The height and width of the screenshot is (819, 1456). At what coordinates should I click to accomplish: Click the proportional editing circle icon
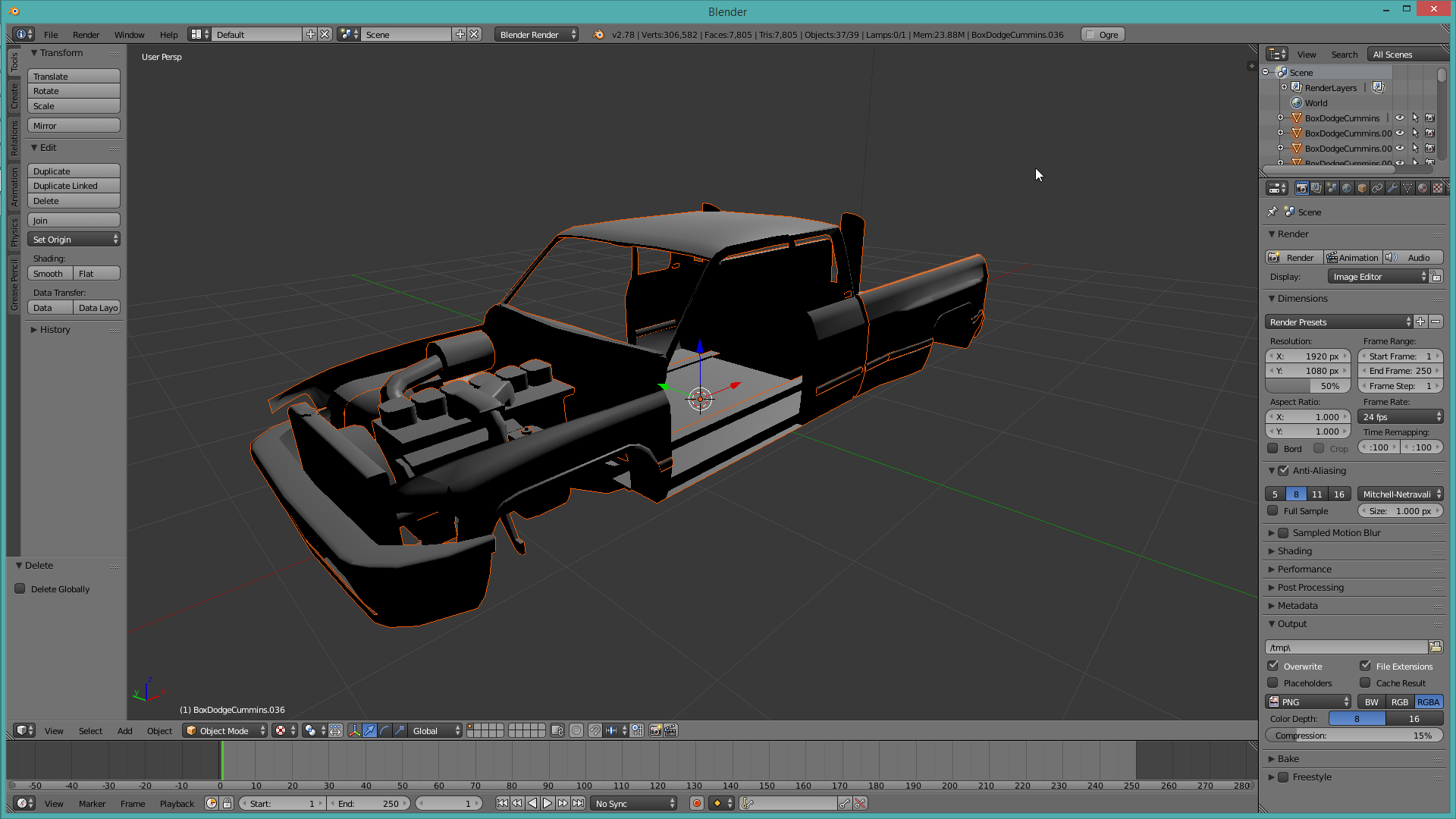576,730
